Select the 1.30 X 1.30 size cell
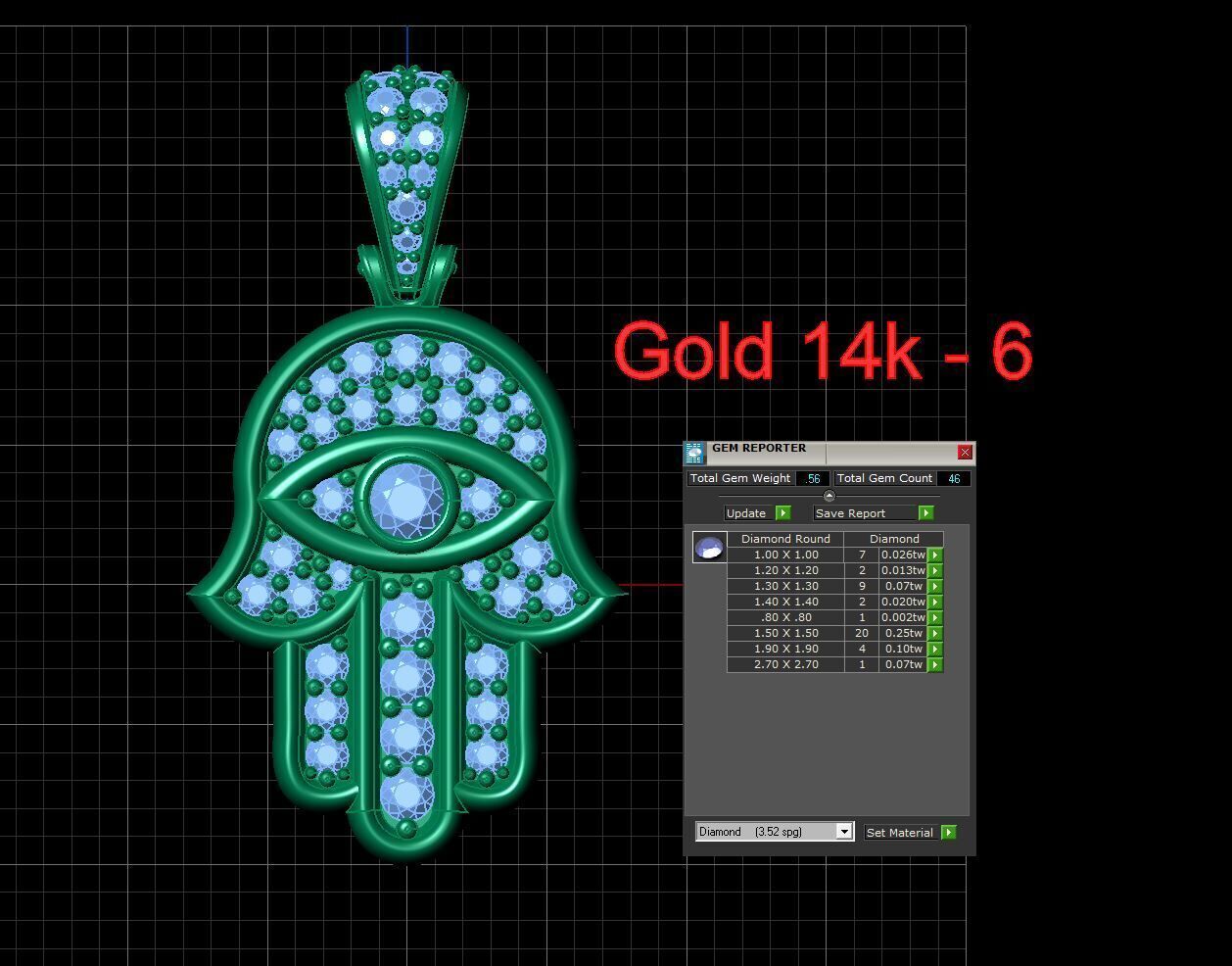 pyautogui.click(x=785, y=586)
